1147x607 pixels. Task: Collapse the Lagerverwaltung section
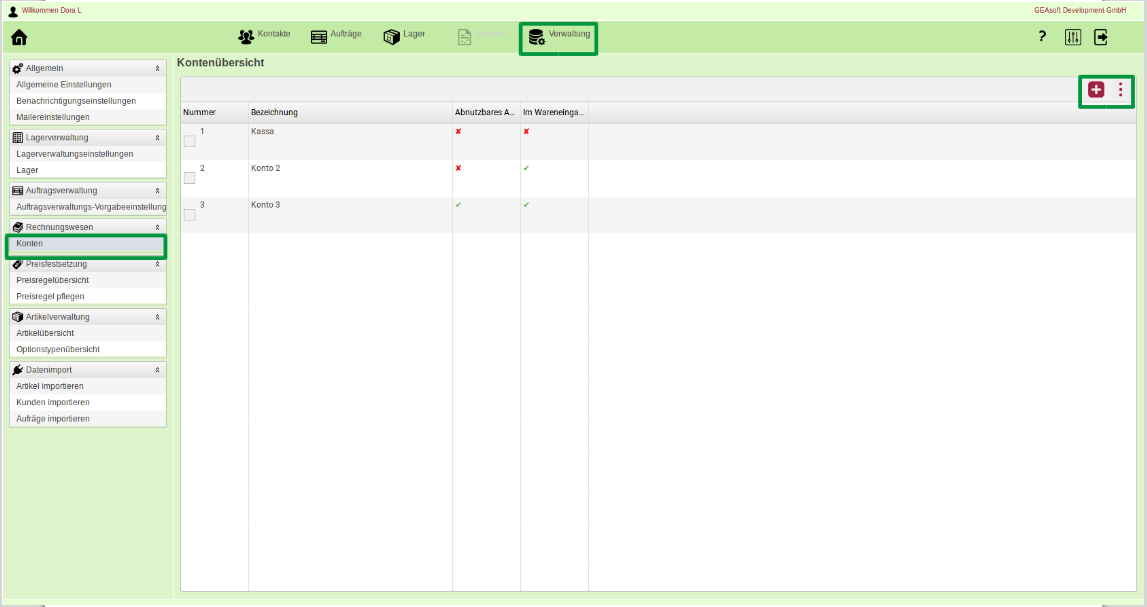(x=157, y=138)
